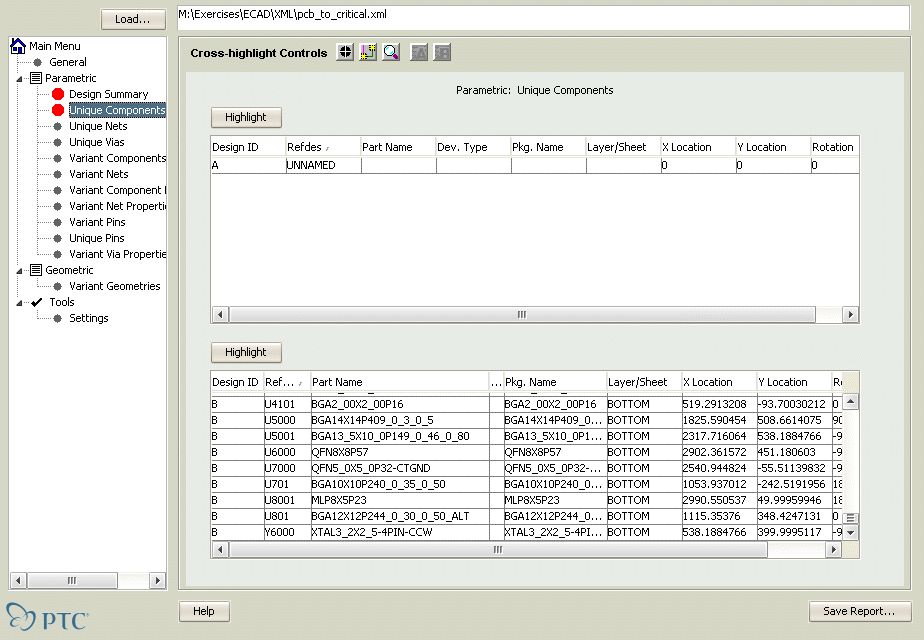Image resolution: width=924 pixels, height=640 pixels.
Task: Sort upper table by Part Name column
Action: point(398,147)
